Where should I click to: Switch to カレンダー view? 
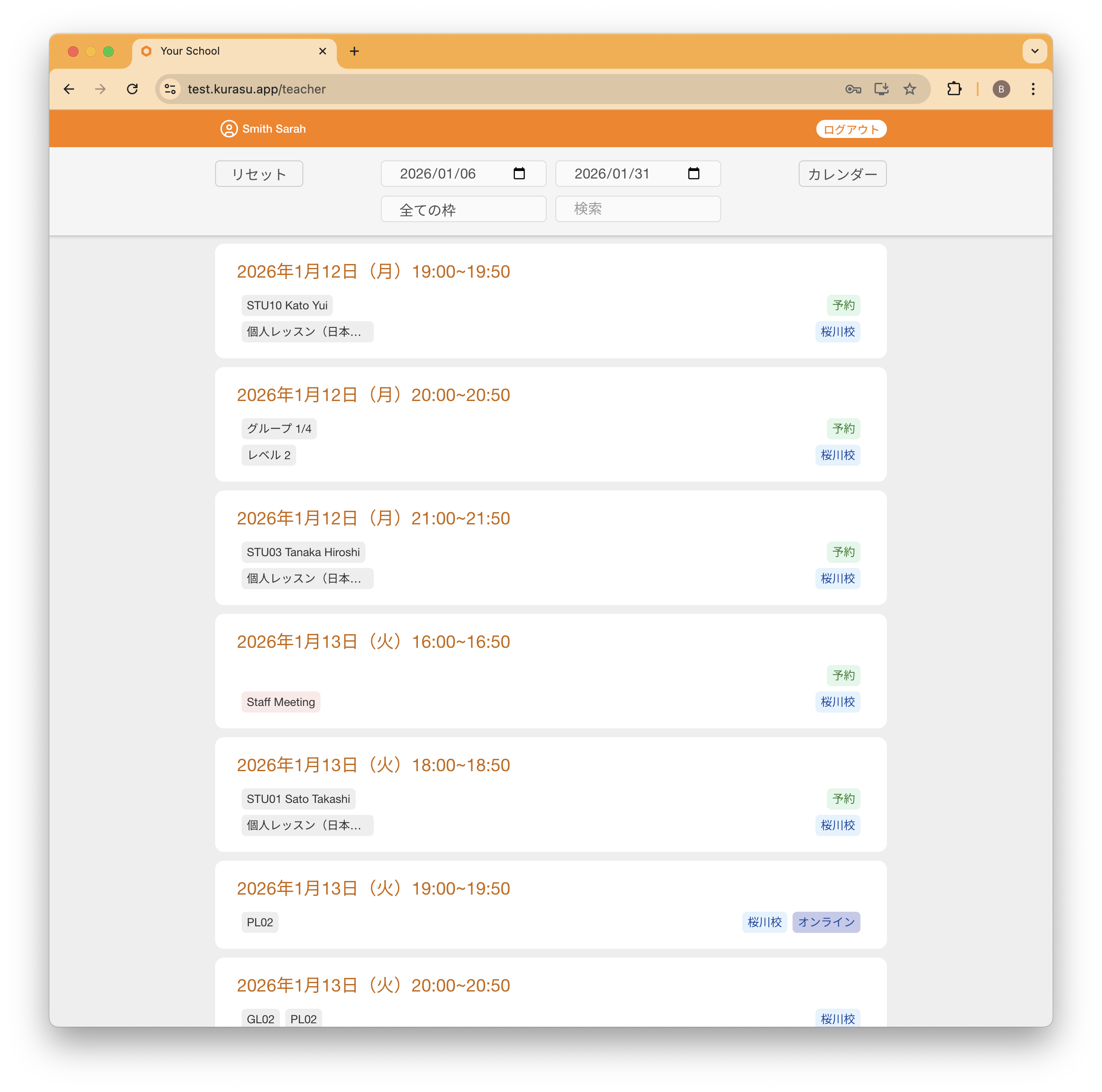(842, 174)
